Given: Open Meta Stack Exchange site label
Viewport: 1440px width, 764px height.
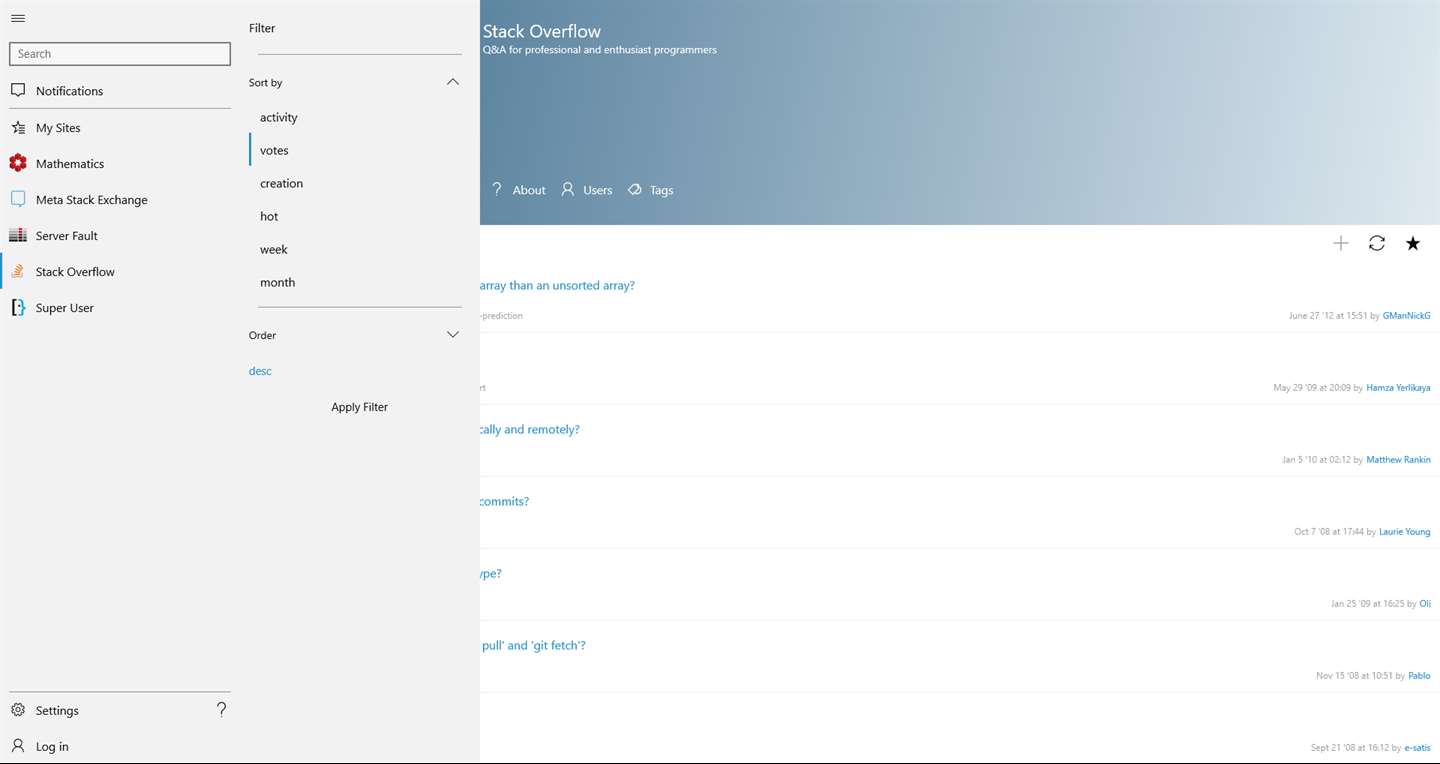Looking at the screenshot, I should point(91,200).
